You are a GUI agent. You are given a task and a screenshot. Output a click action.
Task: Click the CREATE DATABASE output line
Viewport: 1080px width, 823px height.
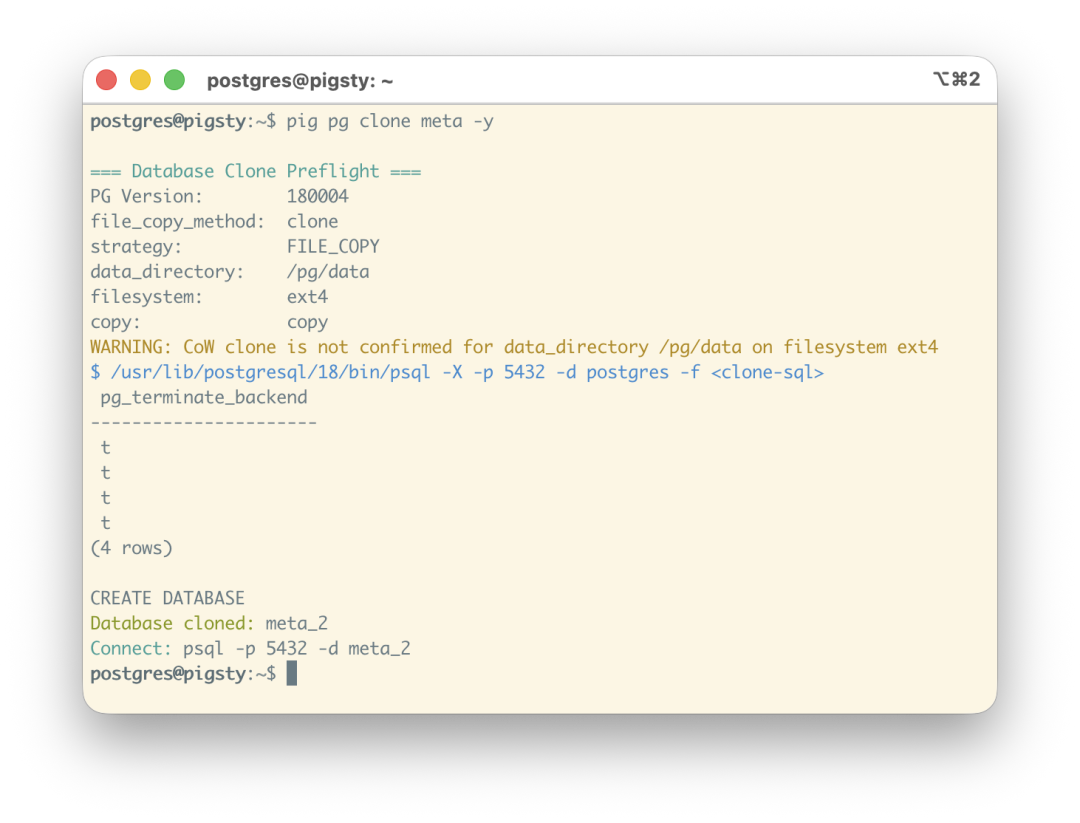(x=167, y=598)
